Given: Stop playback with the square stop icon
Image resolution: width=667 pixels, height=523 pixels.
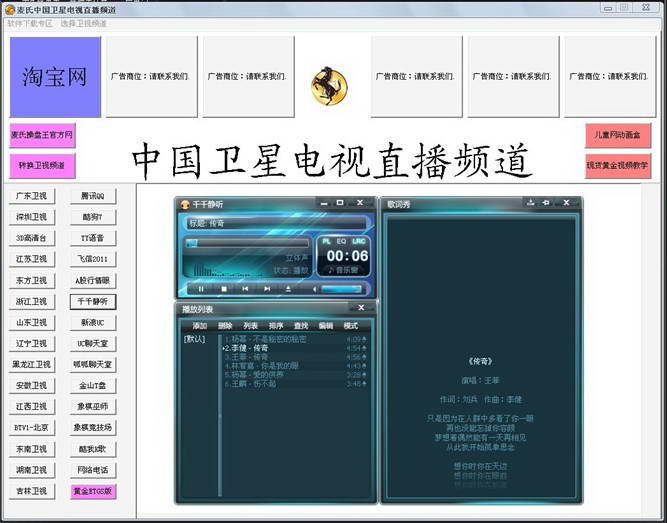Looking at the screenshot, I should [224, 289].
